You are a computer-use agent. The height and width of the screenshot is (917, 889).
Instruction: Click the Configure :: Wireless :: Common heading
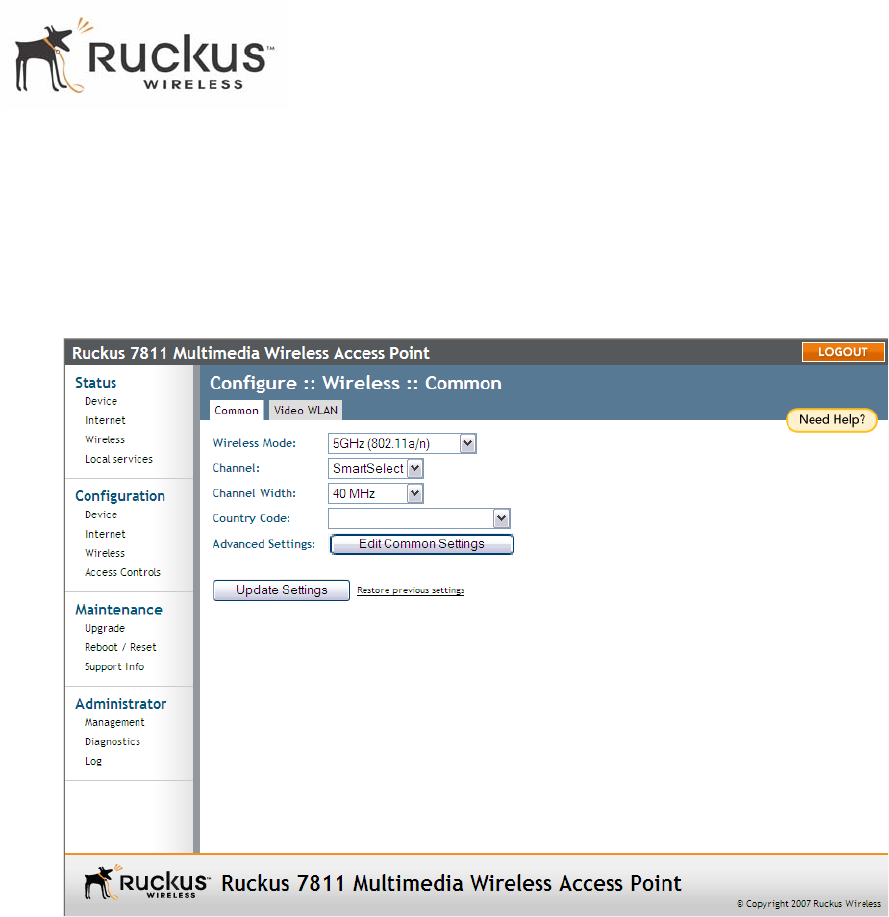click(x=356, y=383)
